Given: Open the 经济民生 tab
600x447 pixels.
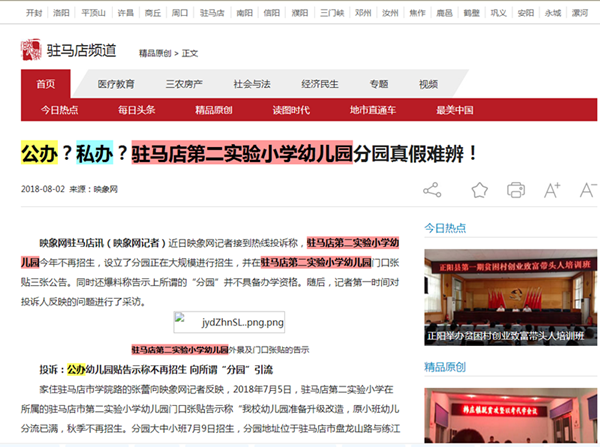Looking at the screenshot, I should pos(320,84).
